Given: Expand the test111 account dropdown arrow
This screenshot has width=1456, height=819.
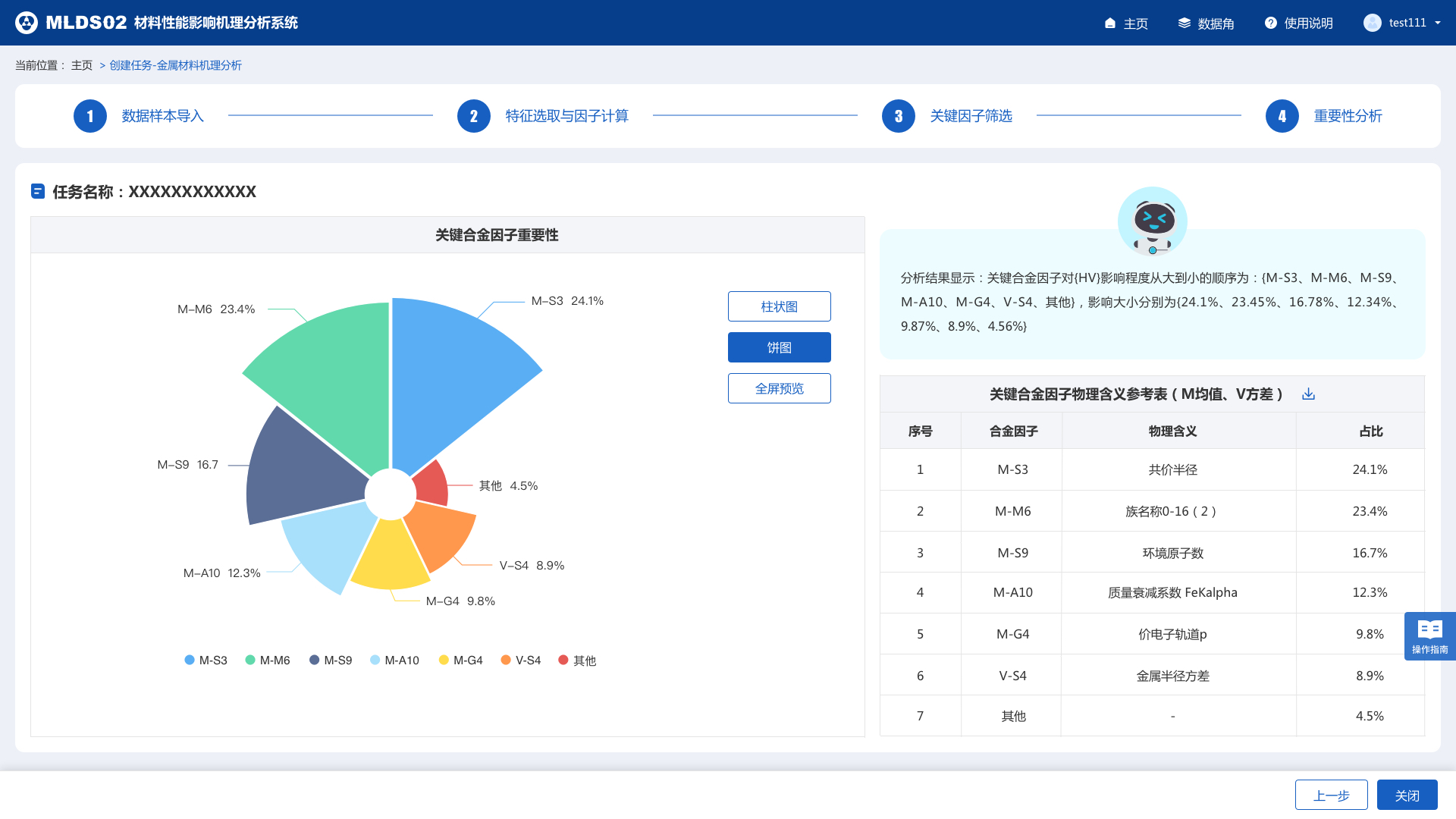Looking at the screenshot, I should coord(1438,23).
